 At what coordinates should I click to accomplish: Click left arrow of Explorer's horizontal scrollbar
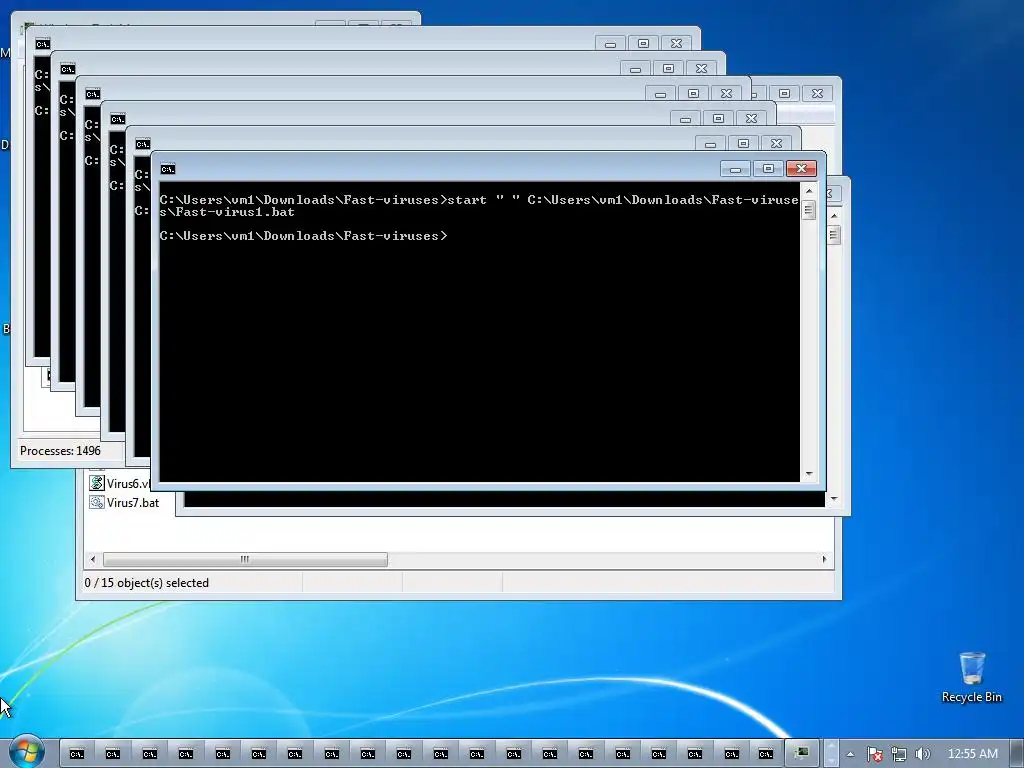[93, 559]
